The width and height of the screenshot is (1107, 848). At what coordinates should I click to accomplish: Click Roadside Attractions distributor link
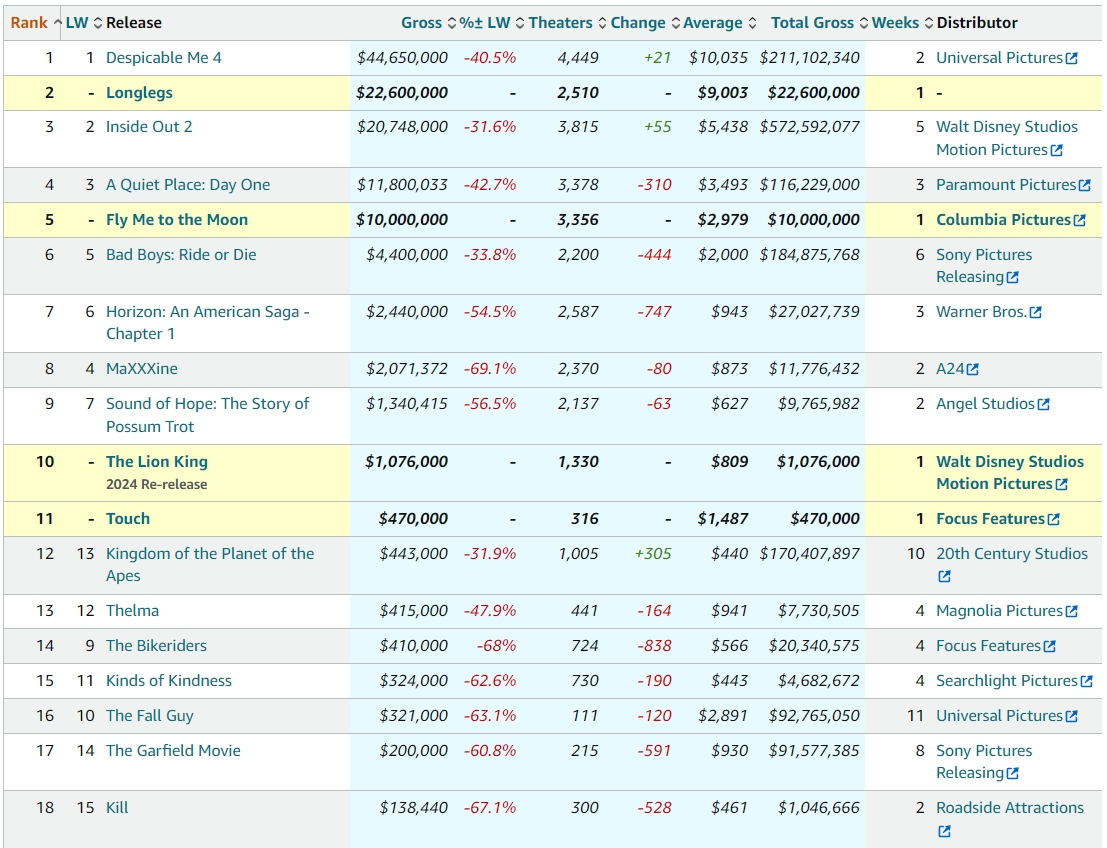coord(1010,808)
